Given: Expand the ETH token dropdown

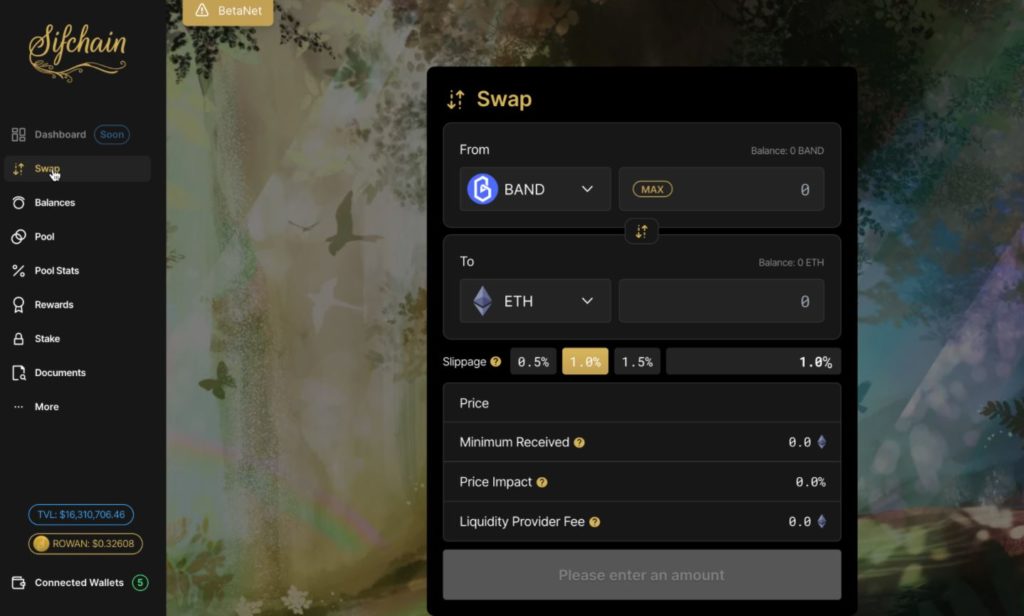Looking at the screenshot, I should 535,300.
